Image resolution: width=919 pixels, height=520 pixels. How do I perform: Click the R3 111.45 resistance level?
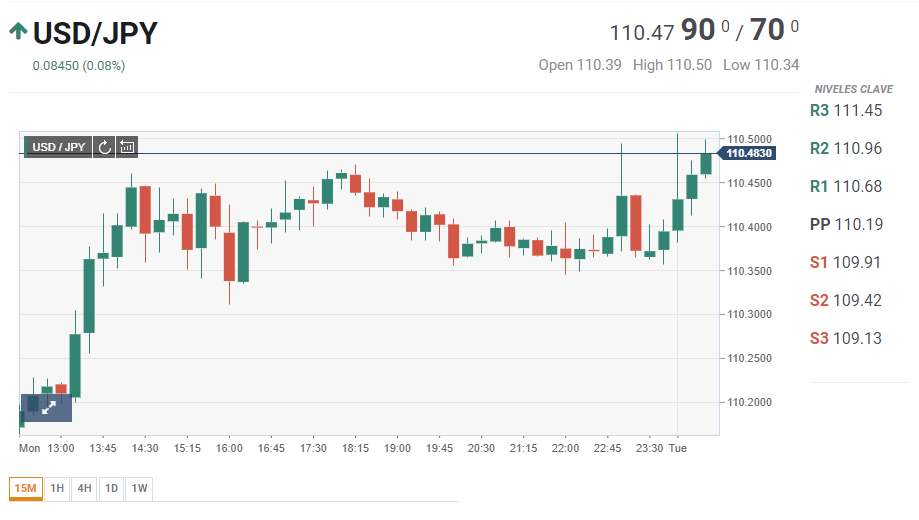point(846,110)
